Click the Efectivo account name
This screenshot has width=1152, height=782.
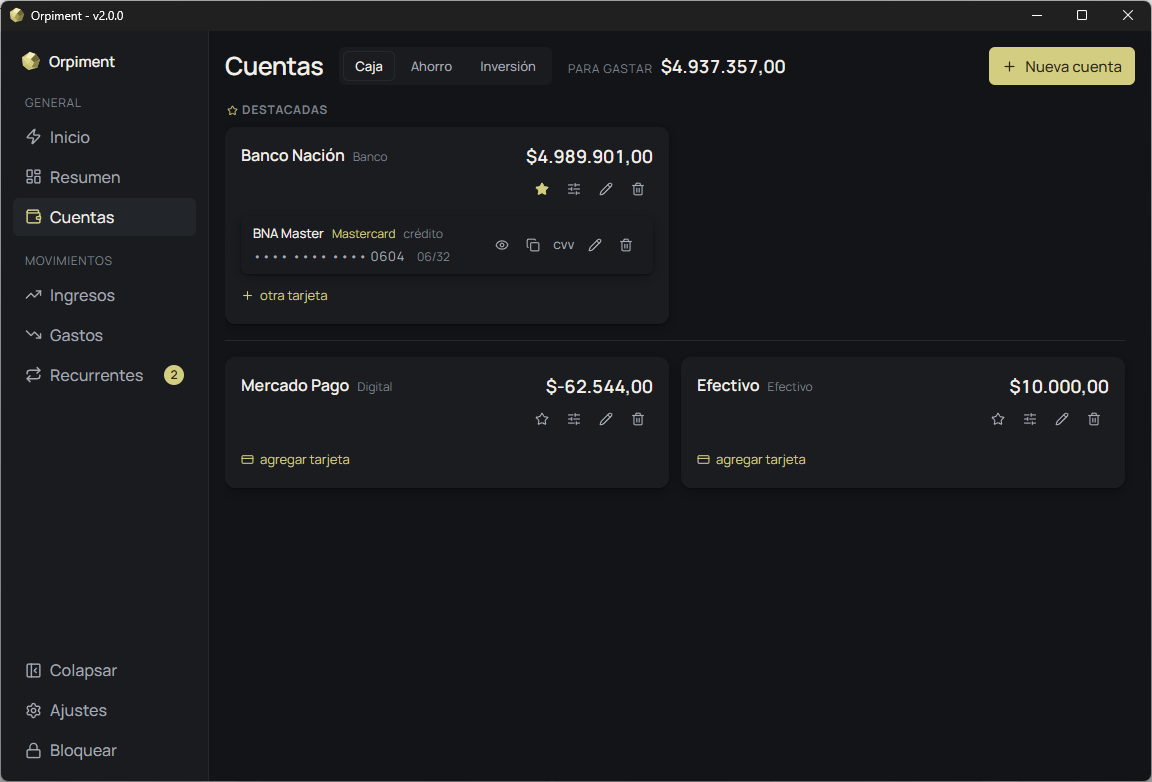click(727, 386)
